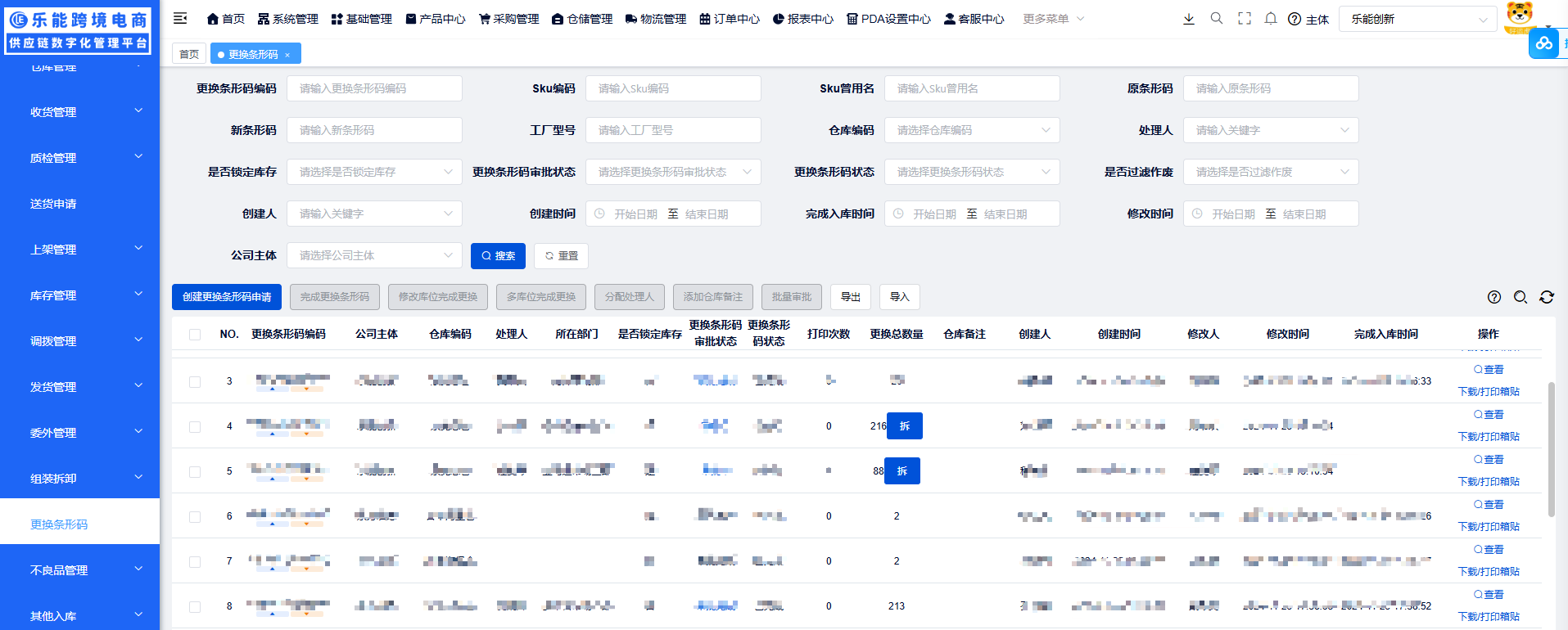Open 创建时间 date range picker
The image size is (1568, 630).
pos(673,214)
